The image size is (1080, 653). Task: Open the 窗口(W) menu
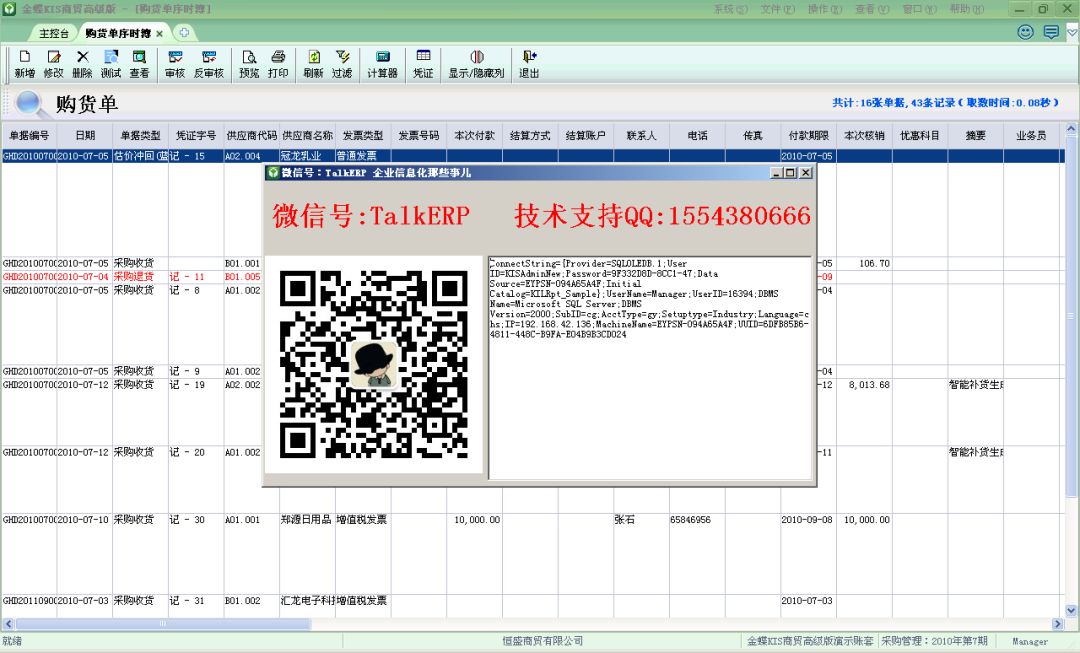(x=920, y=9)
